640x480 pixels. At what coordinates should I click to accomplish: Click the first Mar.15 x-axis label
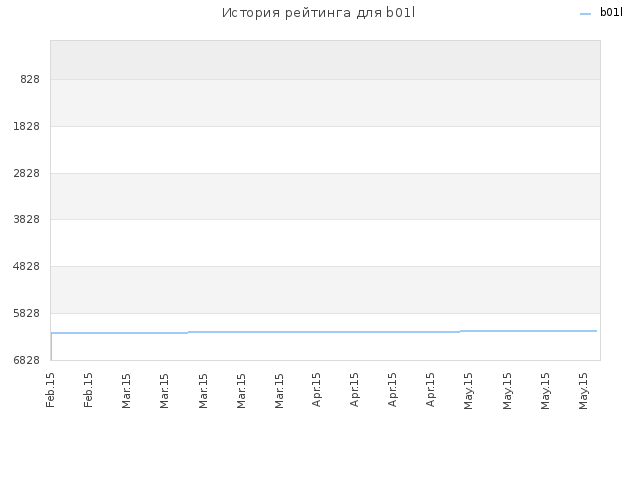point(126,391)
